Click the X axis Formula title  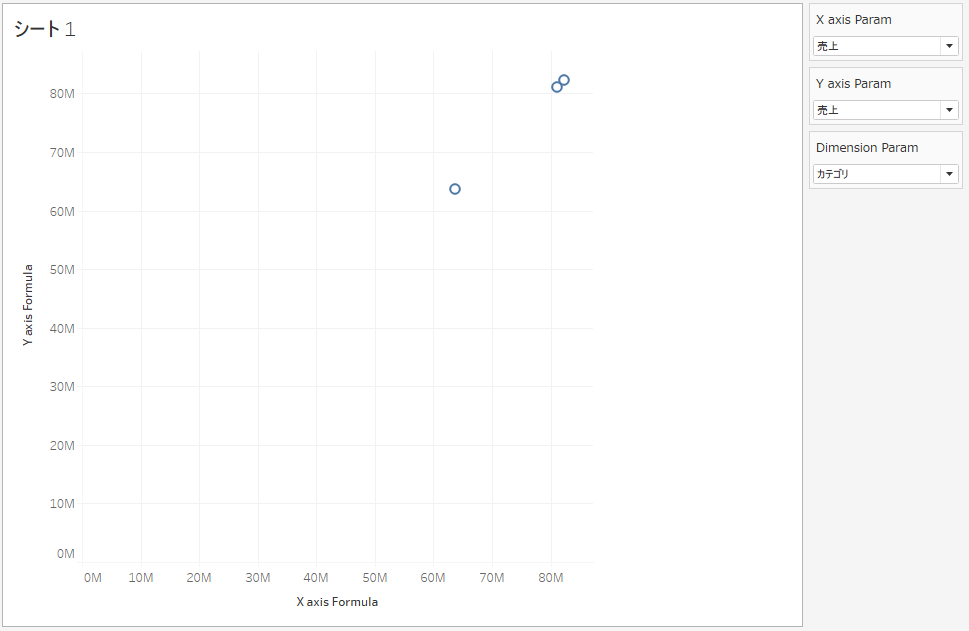[x=337, y=602]
